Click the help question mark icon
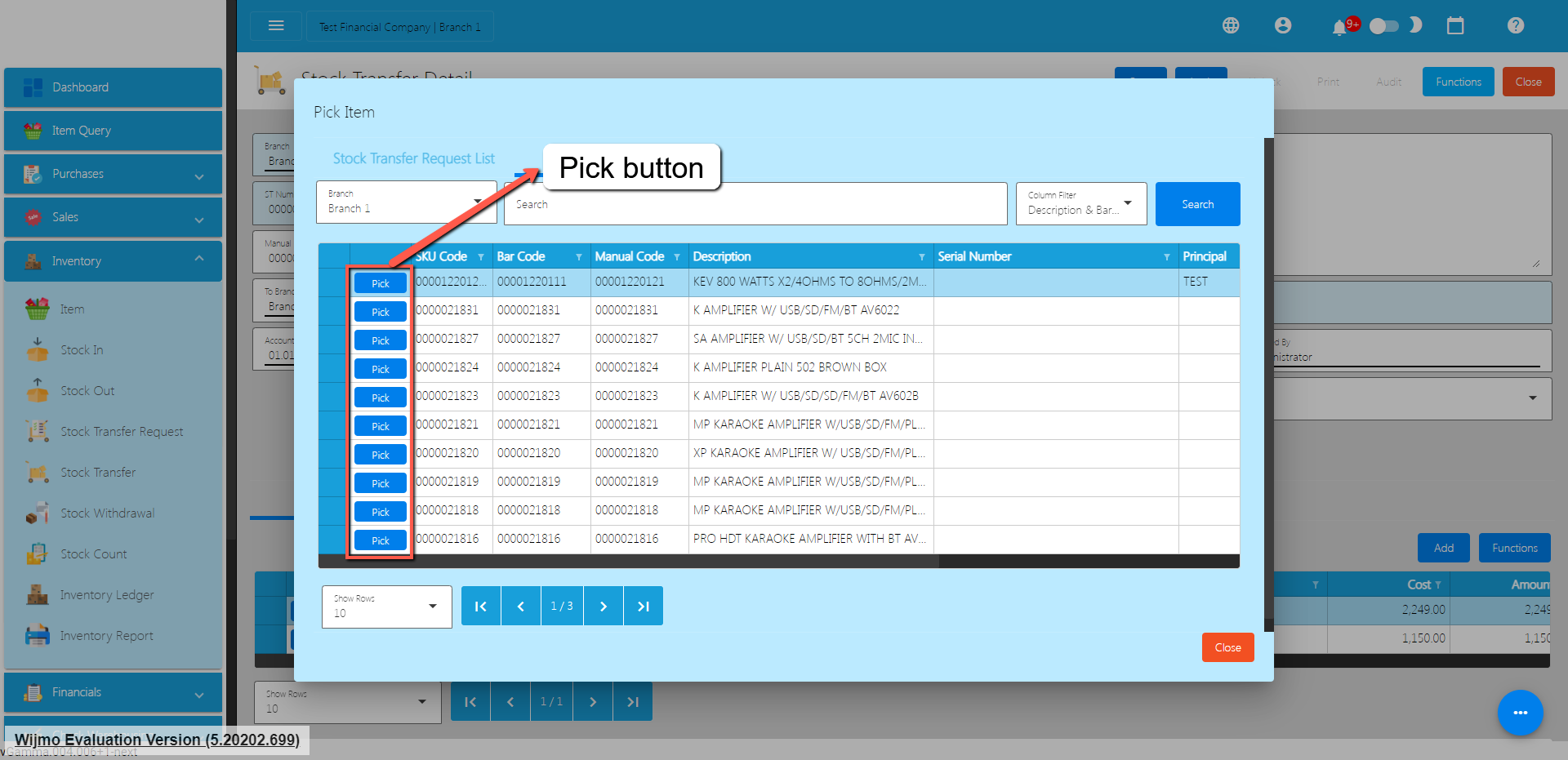This screenshot has width=1568, height=760. (x=1516, y=26)
